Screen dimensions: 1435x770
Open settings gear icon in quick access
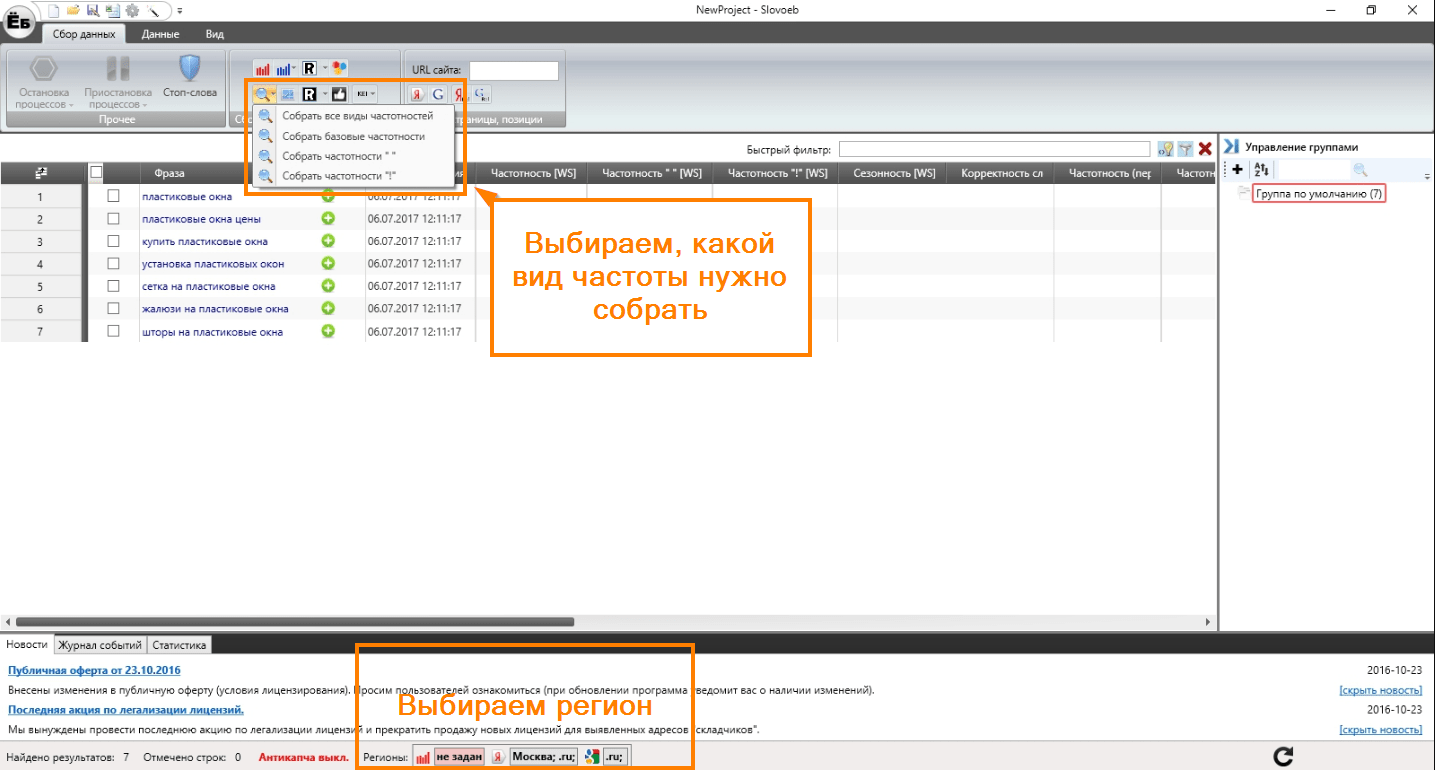point(132,10)
